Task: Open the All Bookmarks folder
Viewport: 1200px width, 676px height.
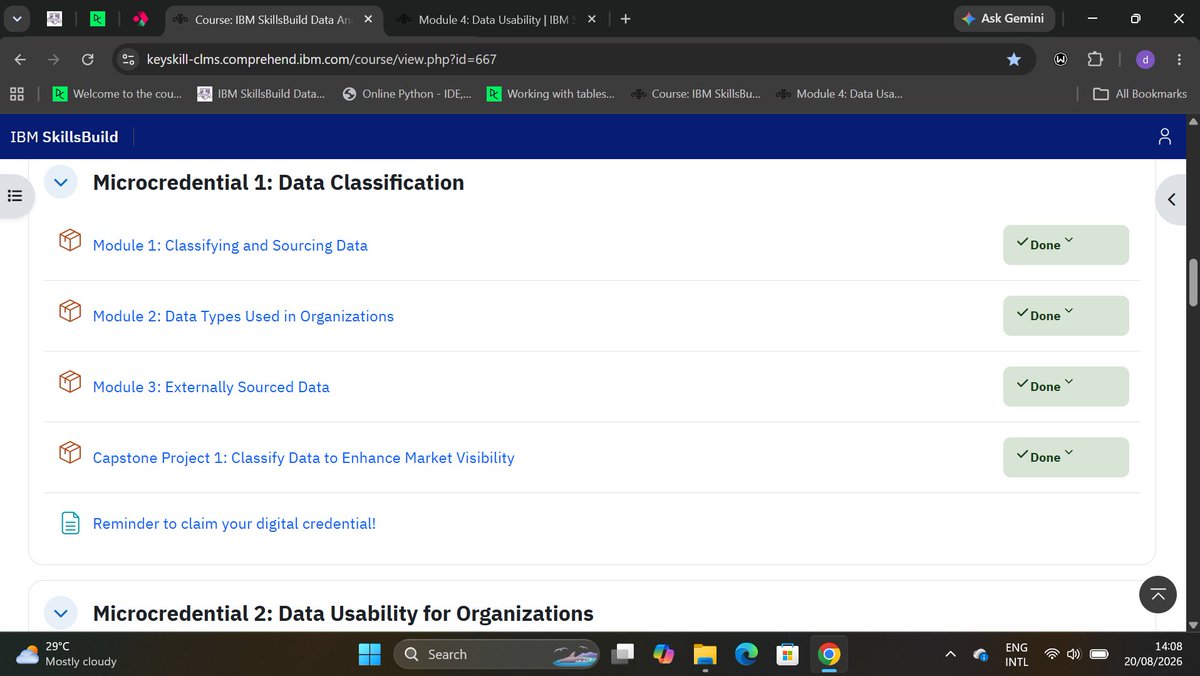Action: pos(1140,94)
